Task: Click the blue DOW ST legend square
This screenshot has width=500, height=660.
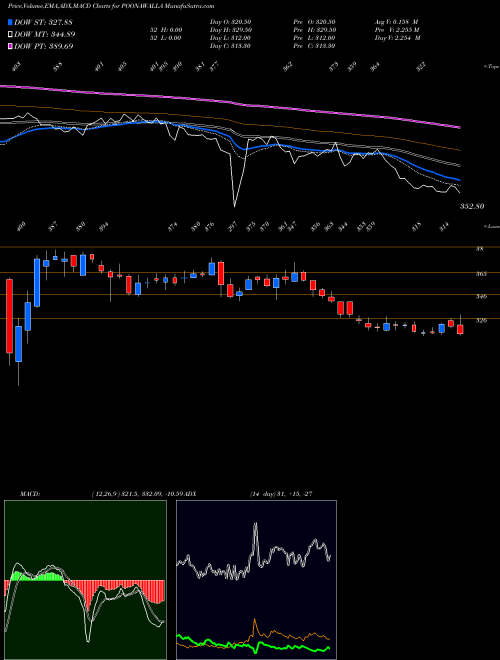Action: click(10, 22)
